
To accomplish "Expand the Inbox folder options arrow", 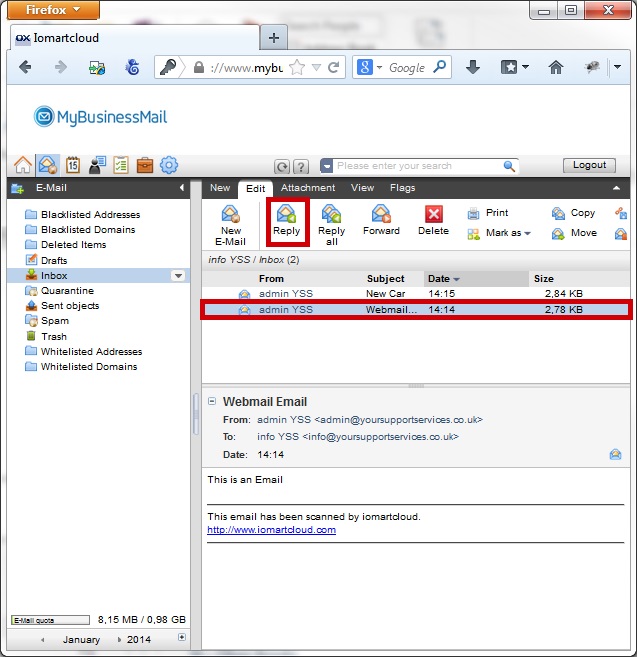I will [178, 276].
